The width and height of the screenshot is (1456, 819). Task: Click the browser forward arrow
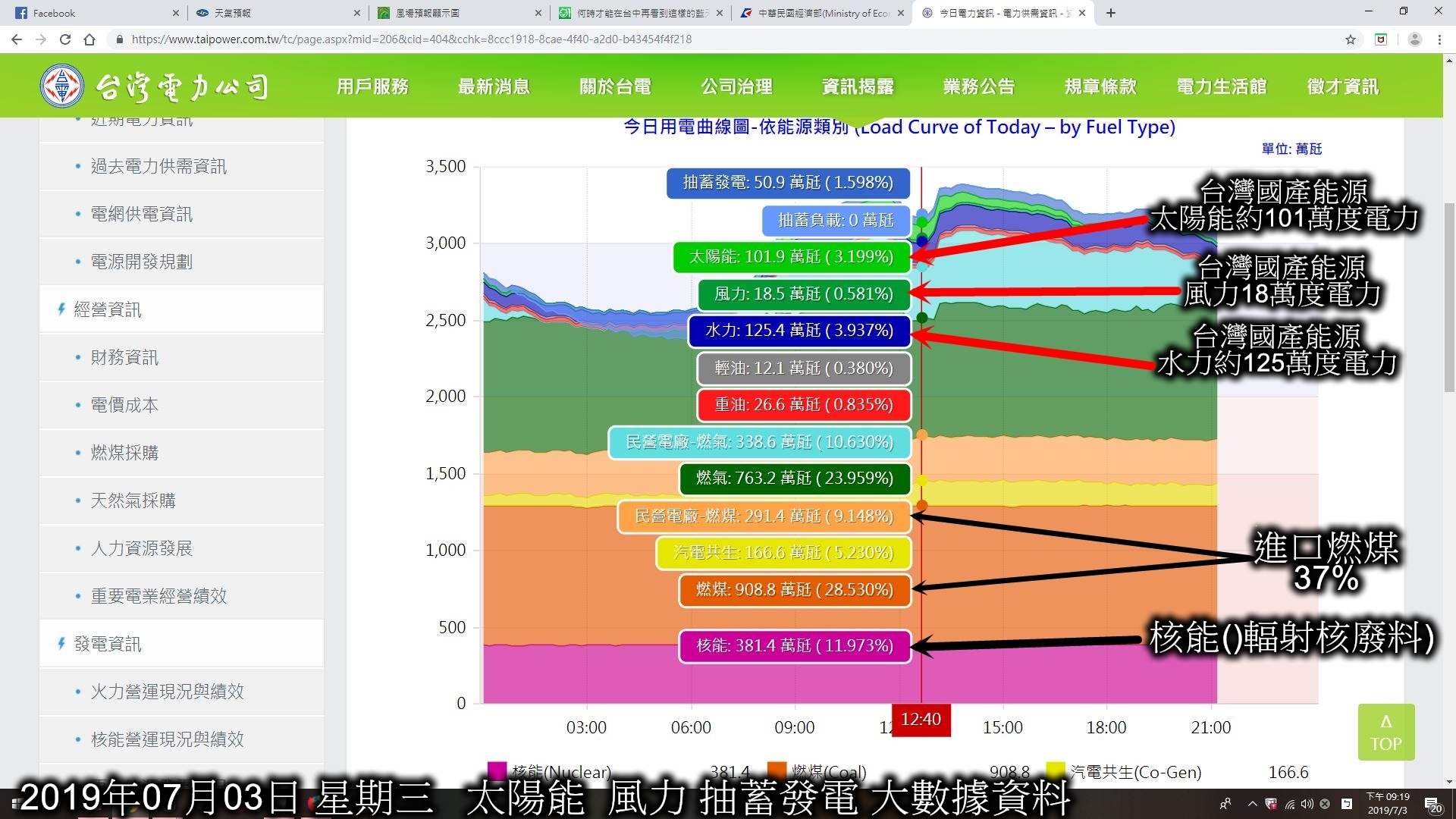point(41,39)
